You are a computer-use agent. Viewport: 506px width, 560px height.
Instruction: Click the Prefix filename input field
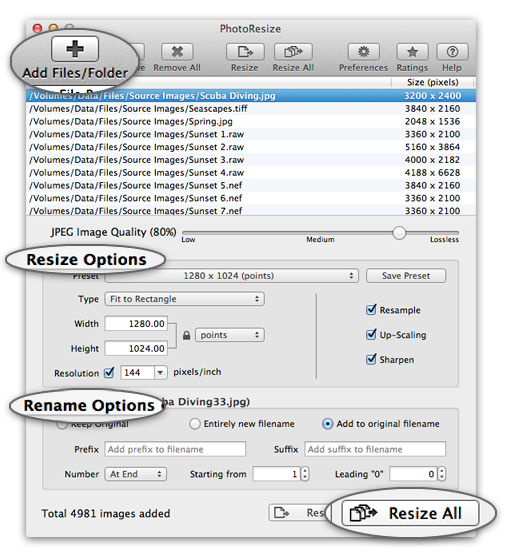[x=175, y=449]
